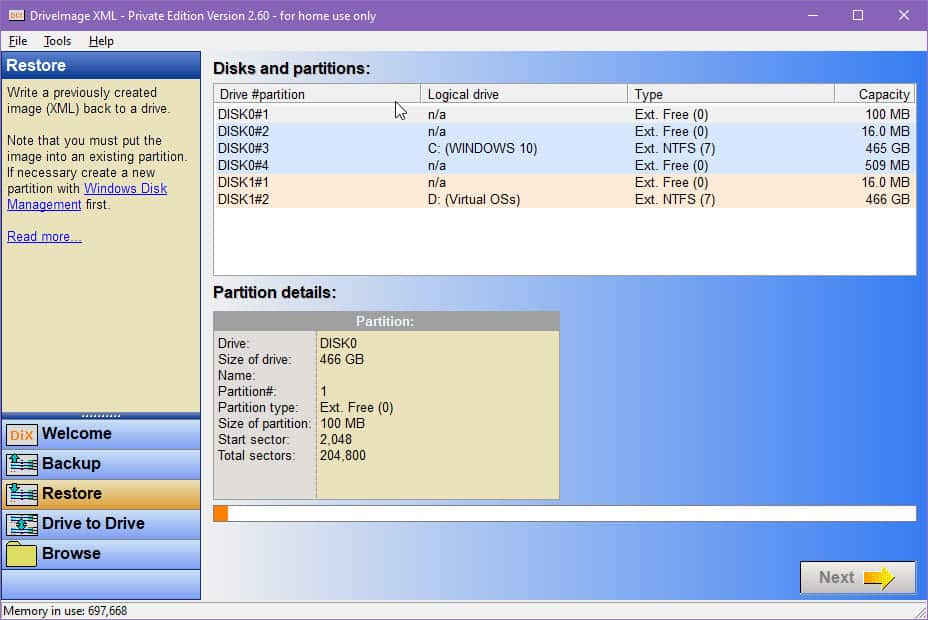Sort by Logical drive column header

tap(524, 94)
